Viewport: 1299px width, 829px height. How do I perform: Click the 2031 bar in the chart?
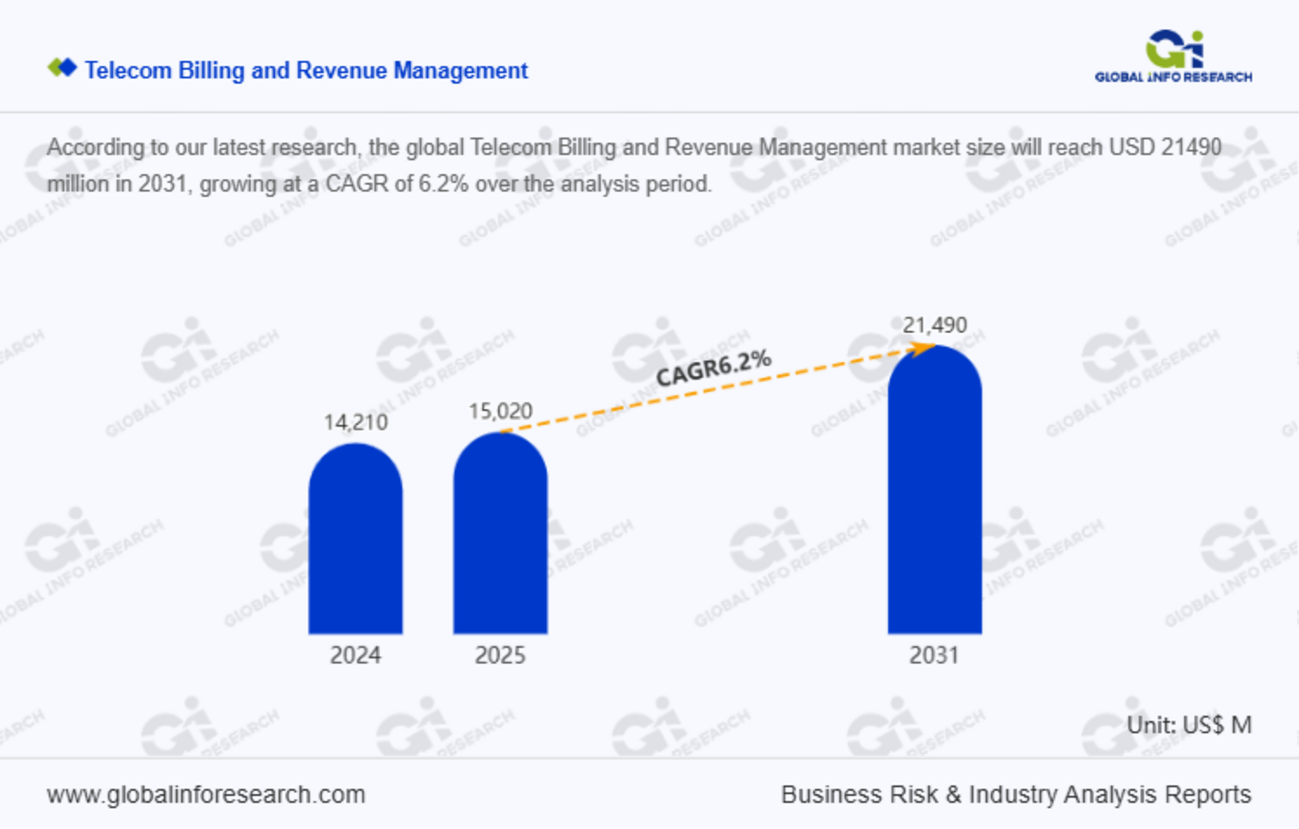(x=935, y=489)
